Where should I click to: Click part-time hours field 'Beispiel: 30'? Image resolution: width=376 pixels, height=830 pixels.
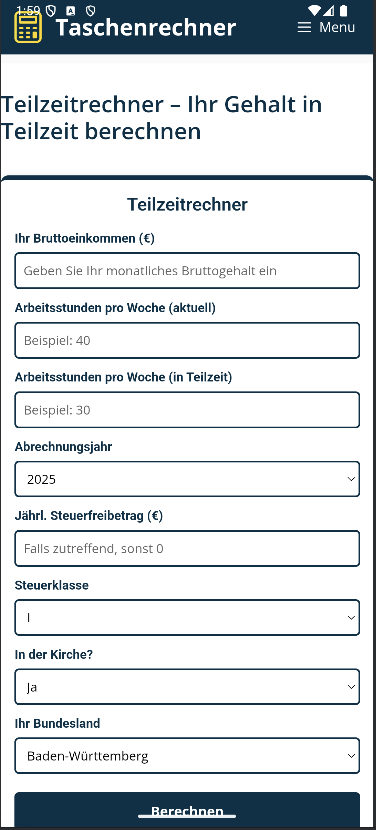(x=187, y=410)
